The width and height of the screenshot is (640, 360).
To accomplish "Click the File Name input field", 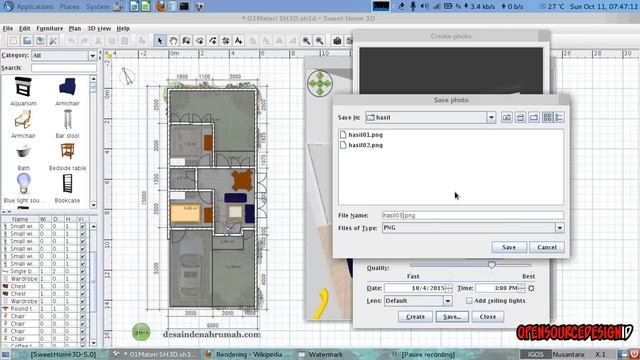I will coord(473,216).
